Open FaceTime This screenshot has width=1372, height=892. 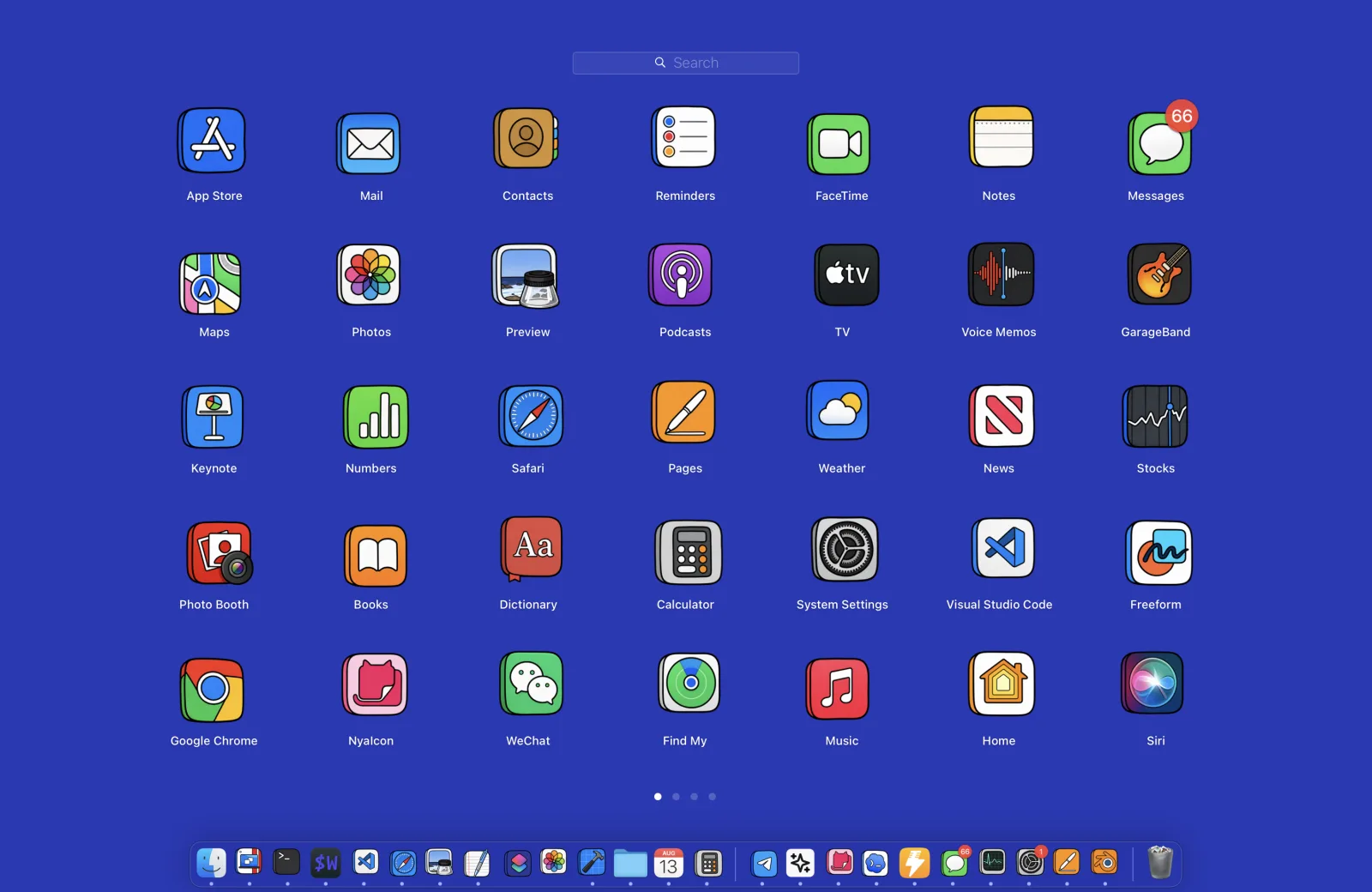point(840,143)
